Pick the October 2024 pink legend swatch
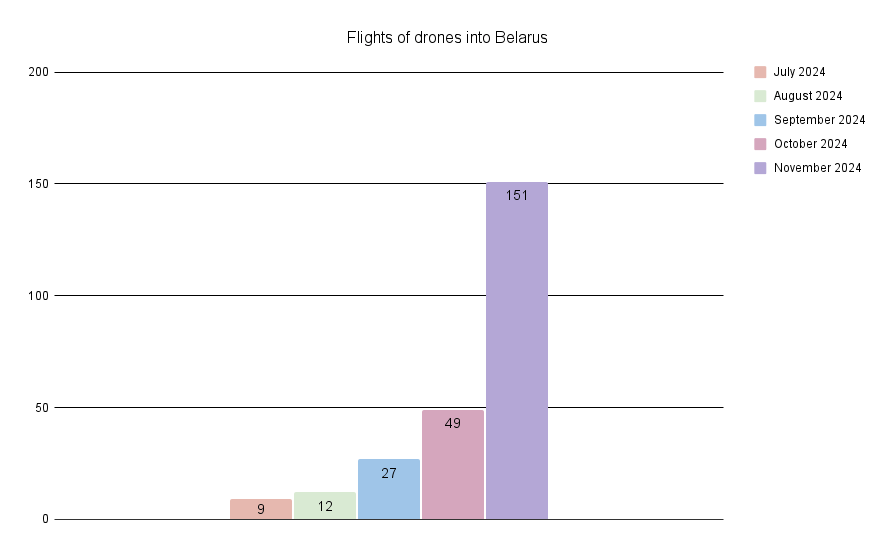Image resolution: width=894 pixels, height=554 pixels. pyautogui.click(x=760, y=144)
